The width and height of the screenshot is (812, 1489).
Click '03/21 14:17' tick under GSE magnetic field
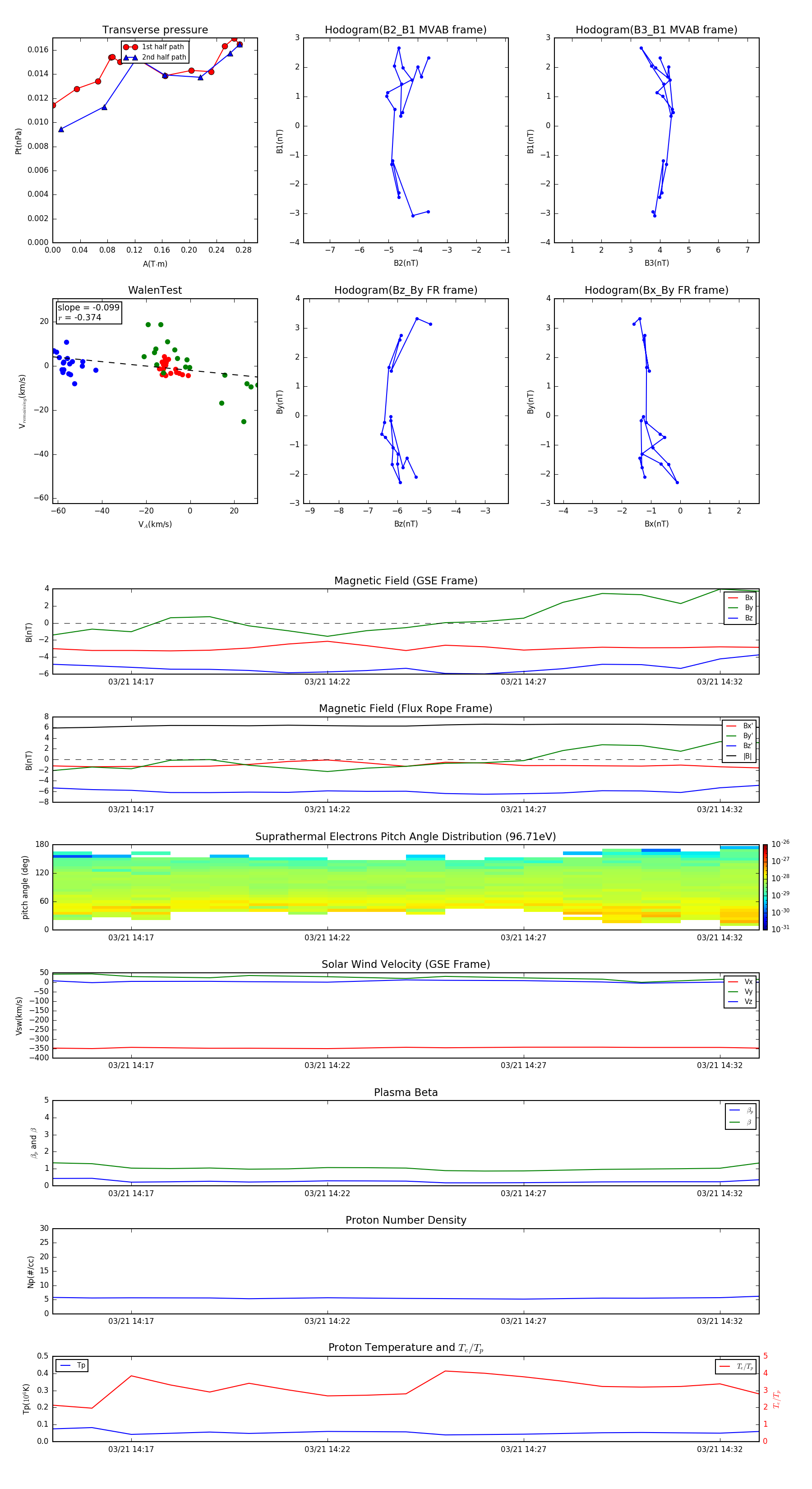(x=131, y=682)
